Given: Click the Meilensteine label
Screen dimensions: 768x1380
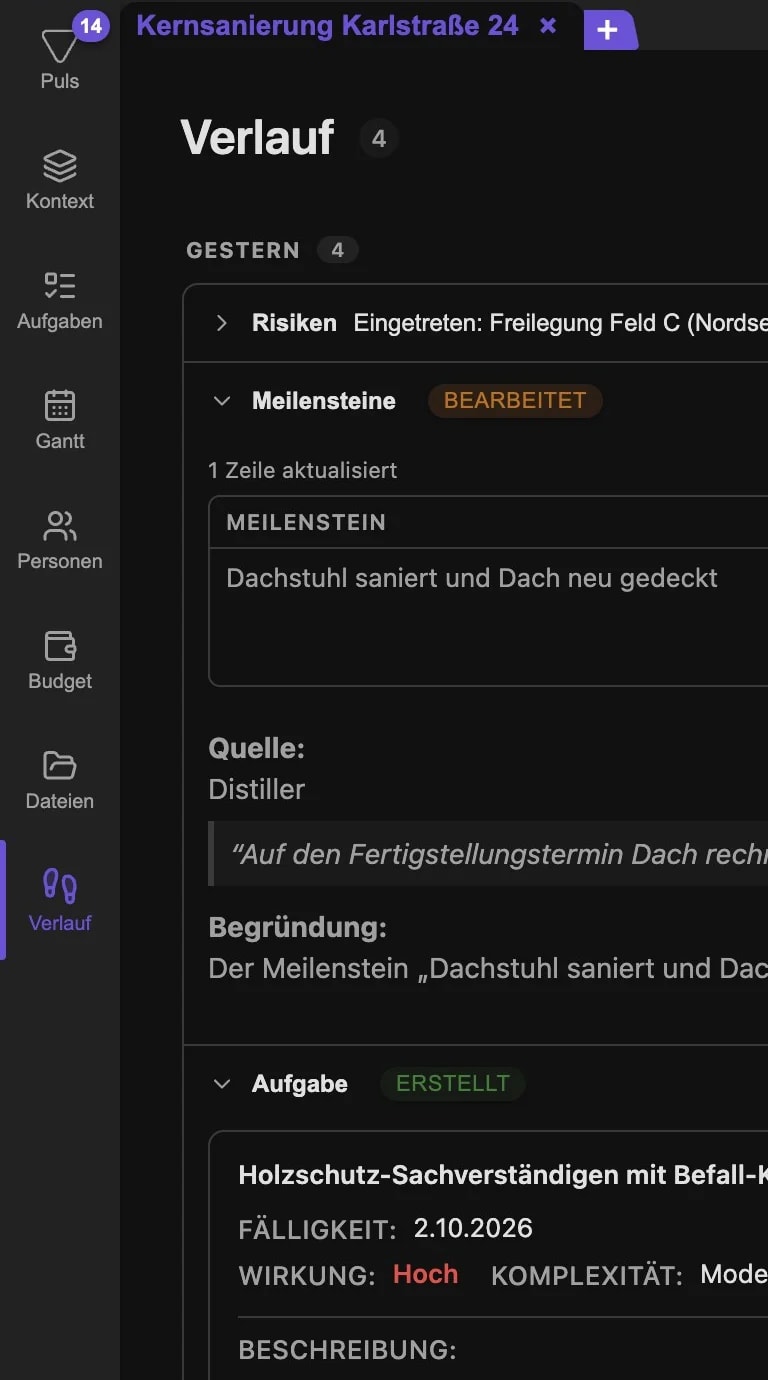Looking at the screenshot, I should point(324,401).
